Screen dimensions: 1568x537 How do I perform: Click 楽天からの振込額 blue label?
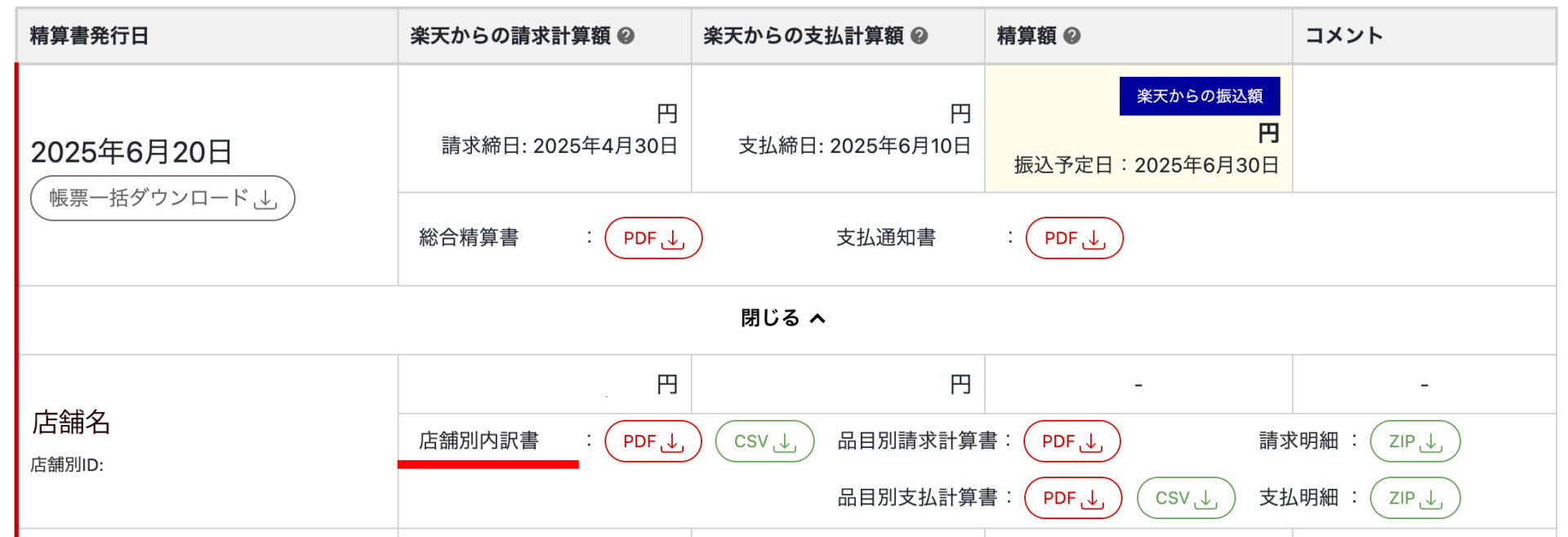(x=1199, y=96)
